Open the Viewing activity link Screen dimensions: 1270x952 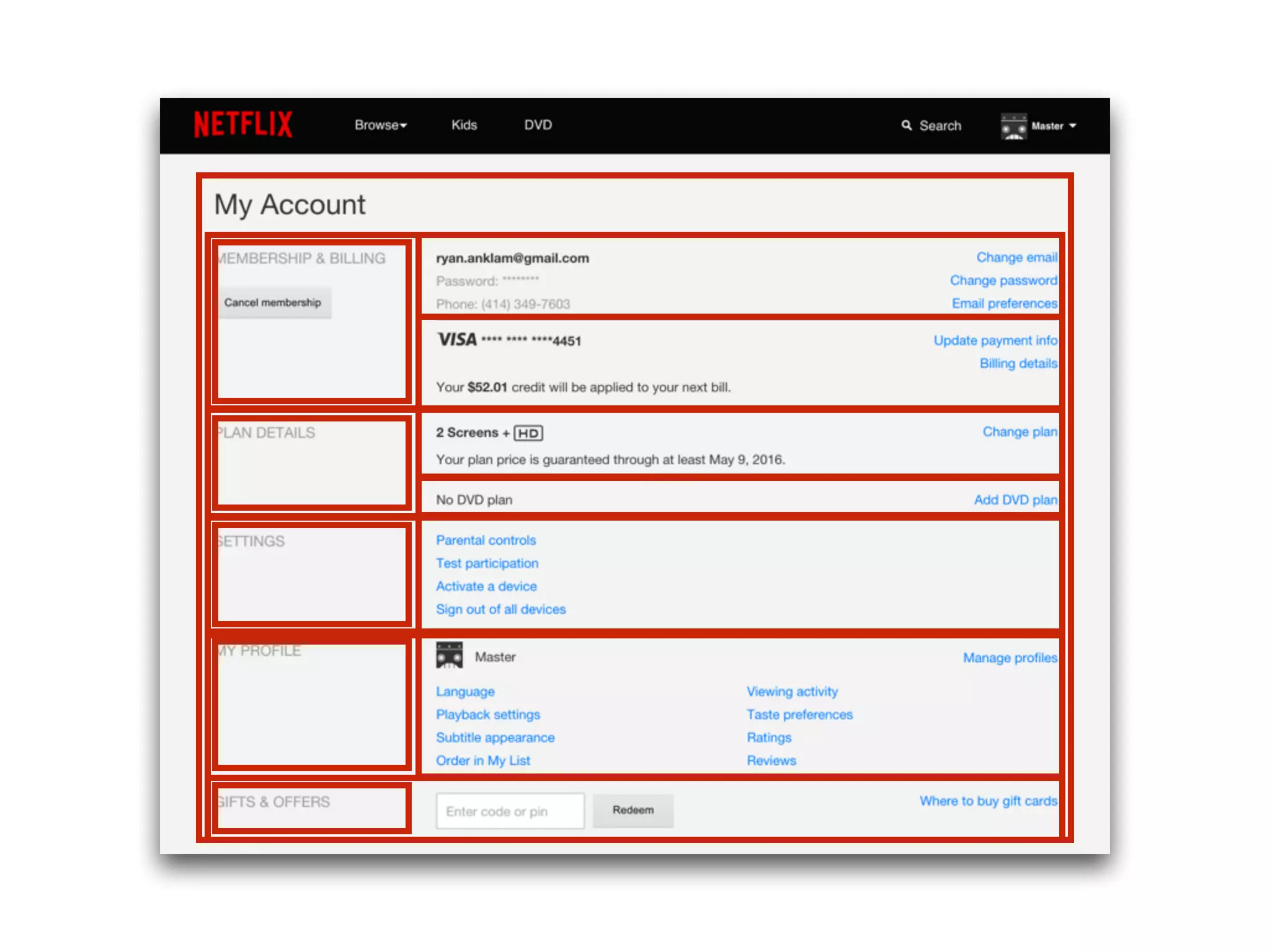(x=792, y=691)
